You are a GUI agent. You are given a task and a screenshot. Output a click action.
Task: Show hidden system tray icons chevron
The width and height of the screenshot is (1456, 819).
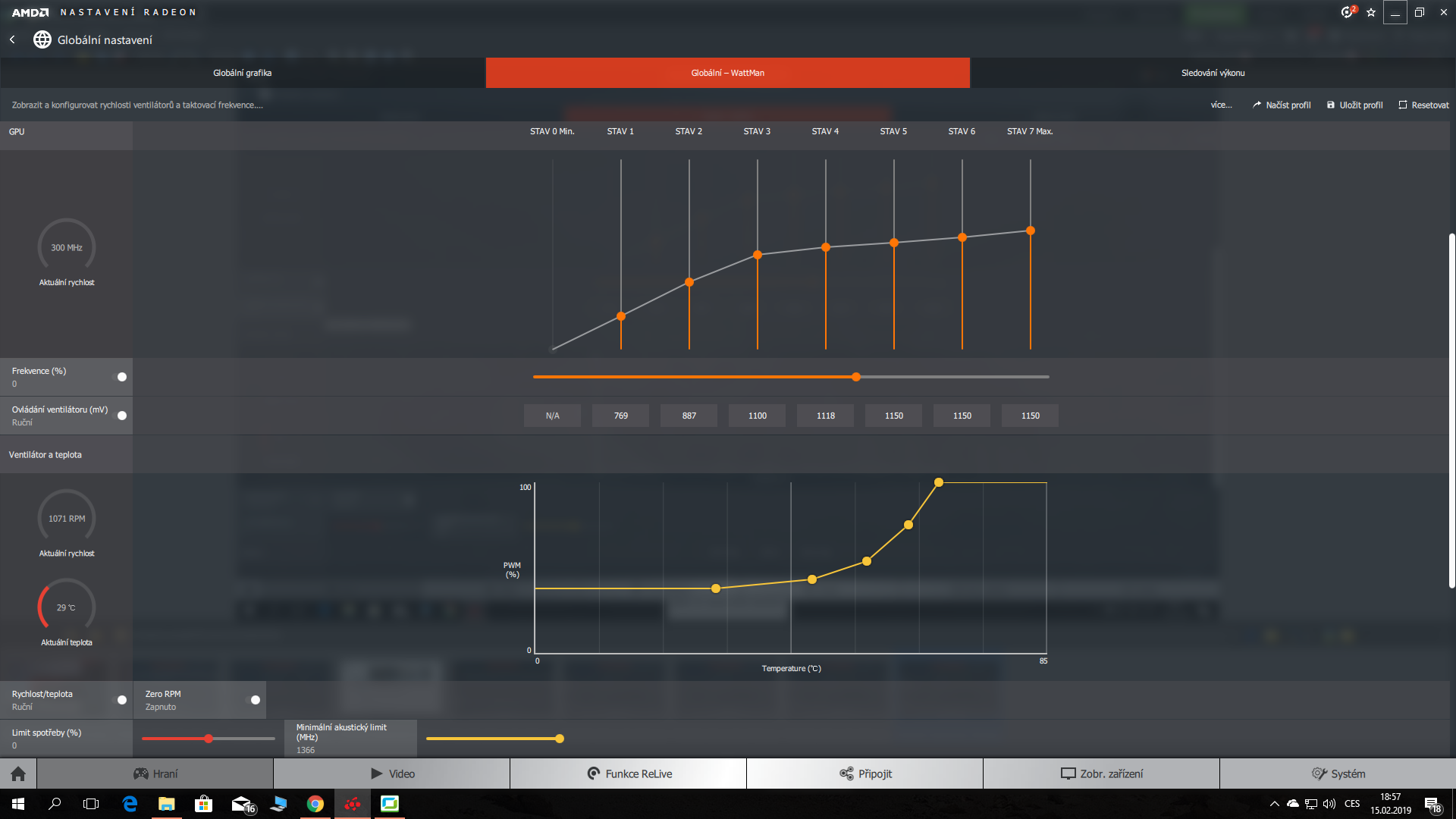point(1275,804)
